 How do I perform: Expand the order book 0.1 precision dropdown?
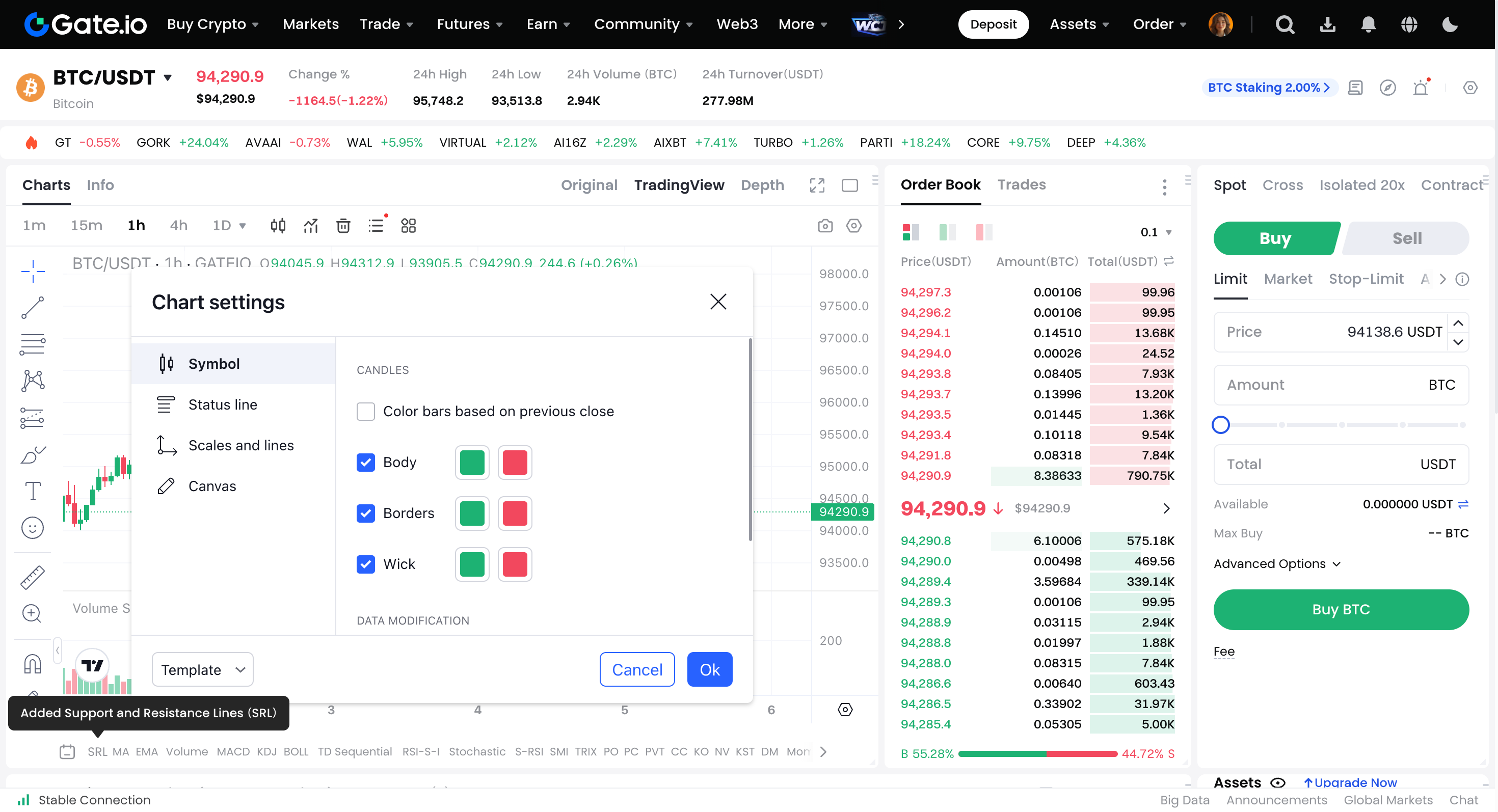[1156, 232]
